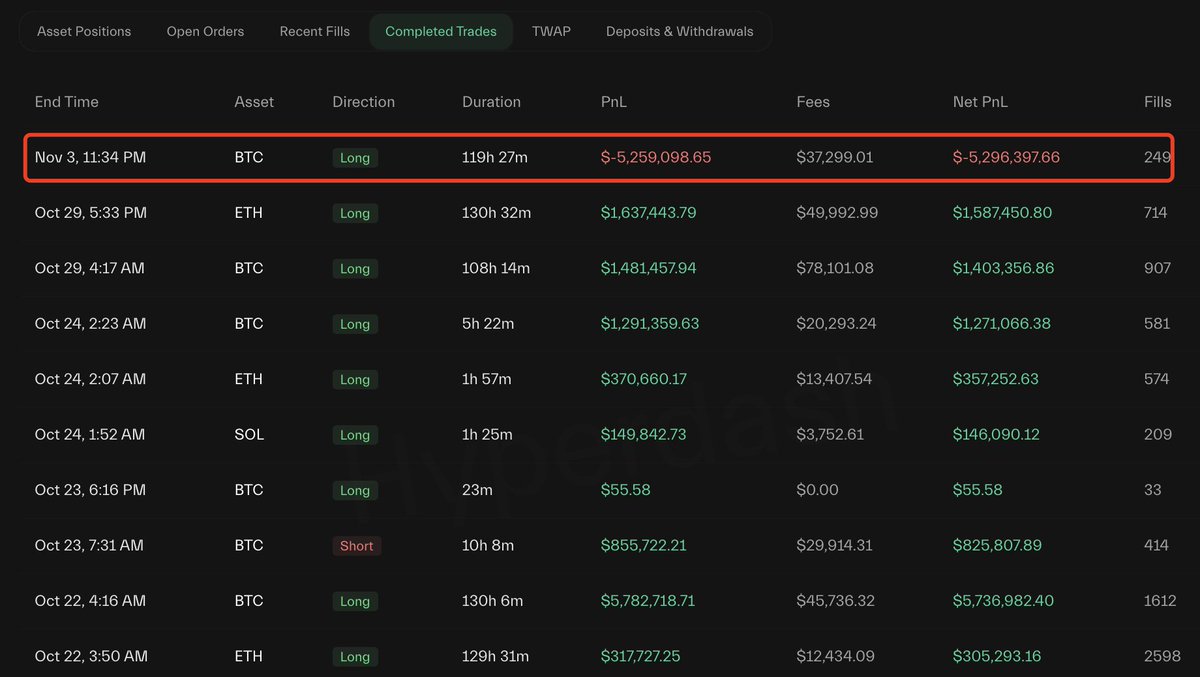Click the Asset column header
1200x677 pixels.
(254, 102)
